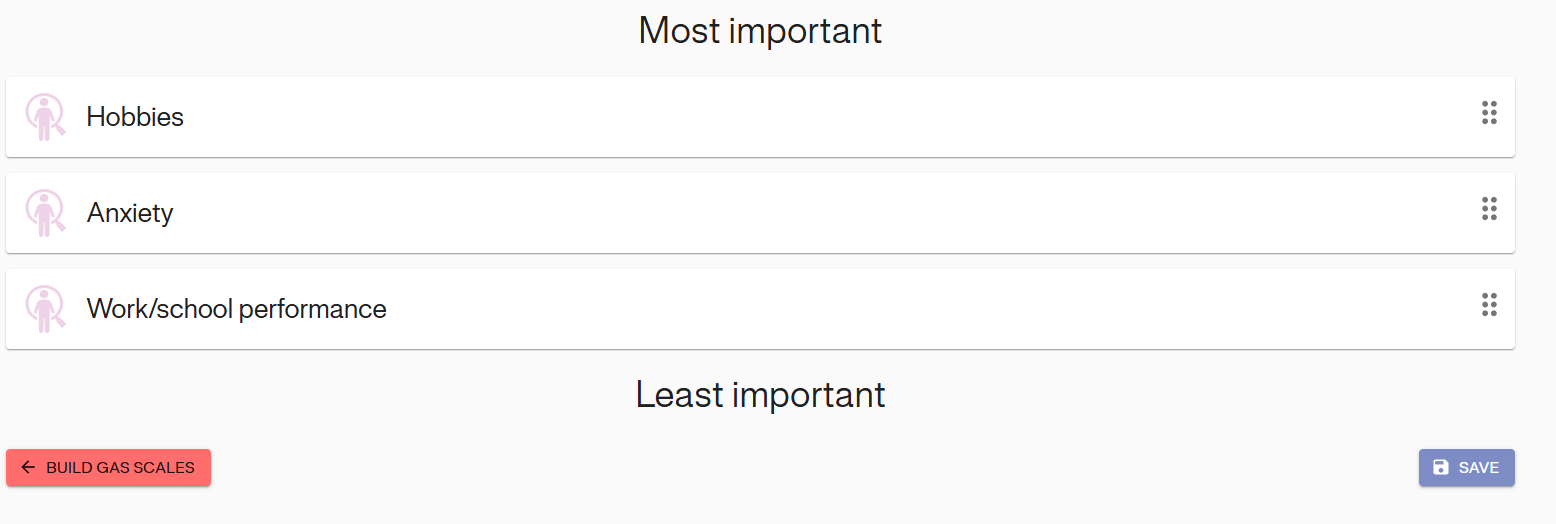
Task: Click empty middle area of Hobbies card
Action: (800, 117)
